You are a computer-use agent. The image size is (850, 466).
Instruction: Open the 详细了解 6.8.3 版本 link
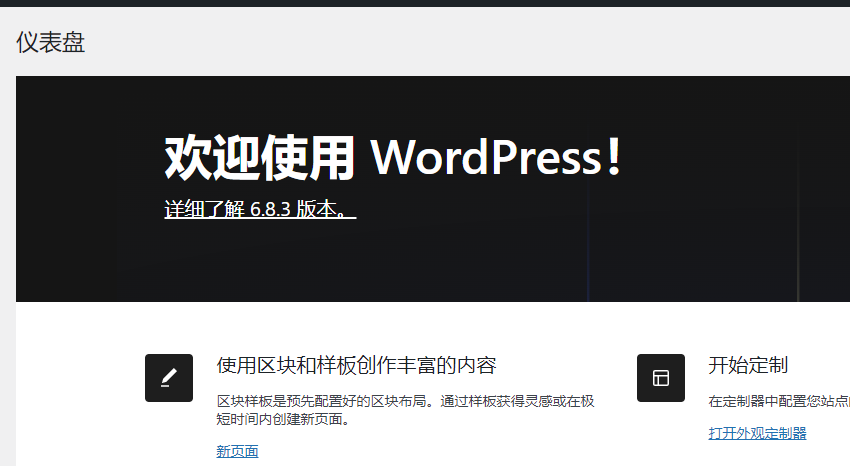click(260, 209)
